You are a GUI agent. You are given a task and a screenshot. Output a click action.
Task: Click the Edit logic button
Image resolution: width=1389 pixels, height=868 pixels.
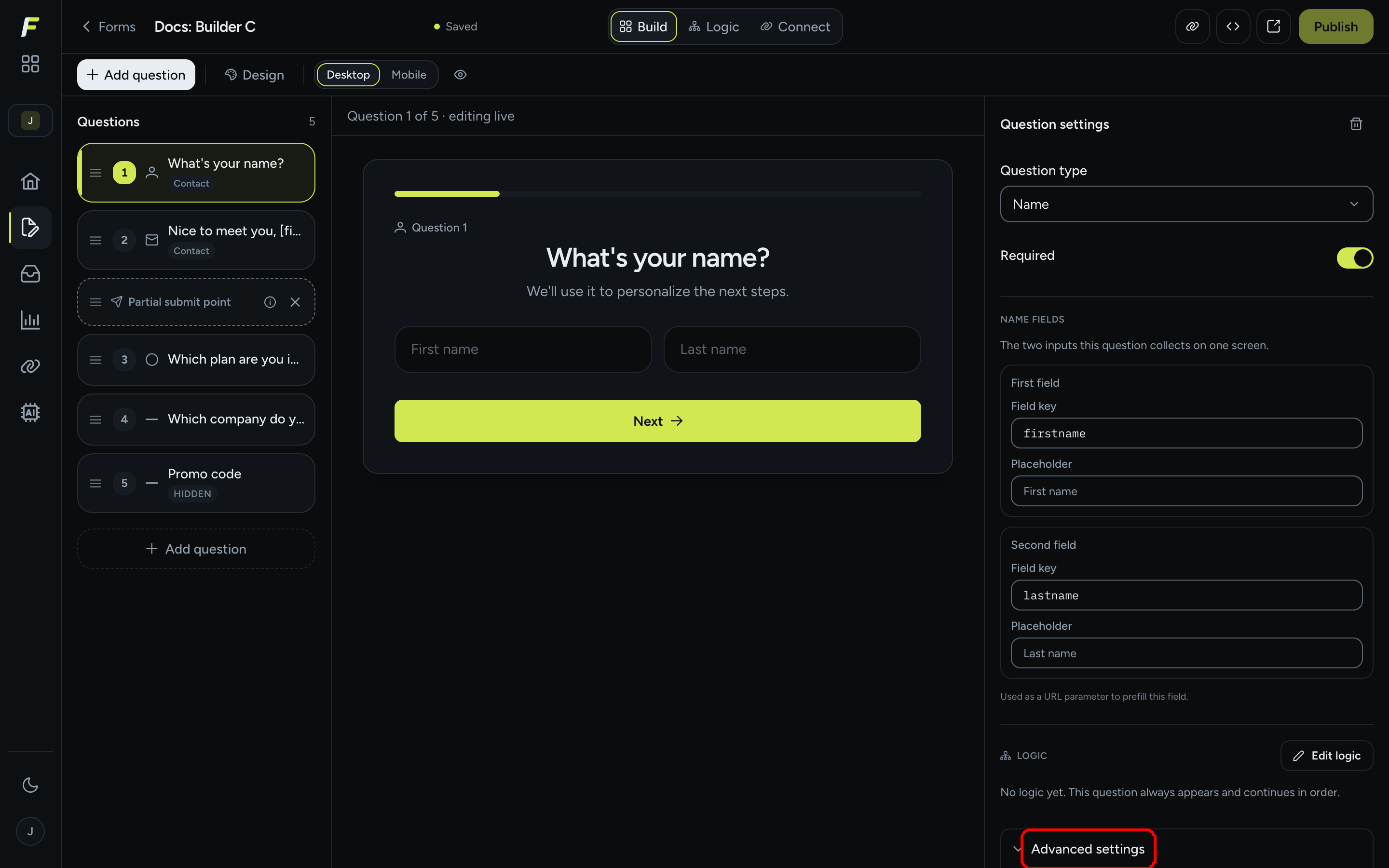(x=1326, y=756)
